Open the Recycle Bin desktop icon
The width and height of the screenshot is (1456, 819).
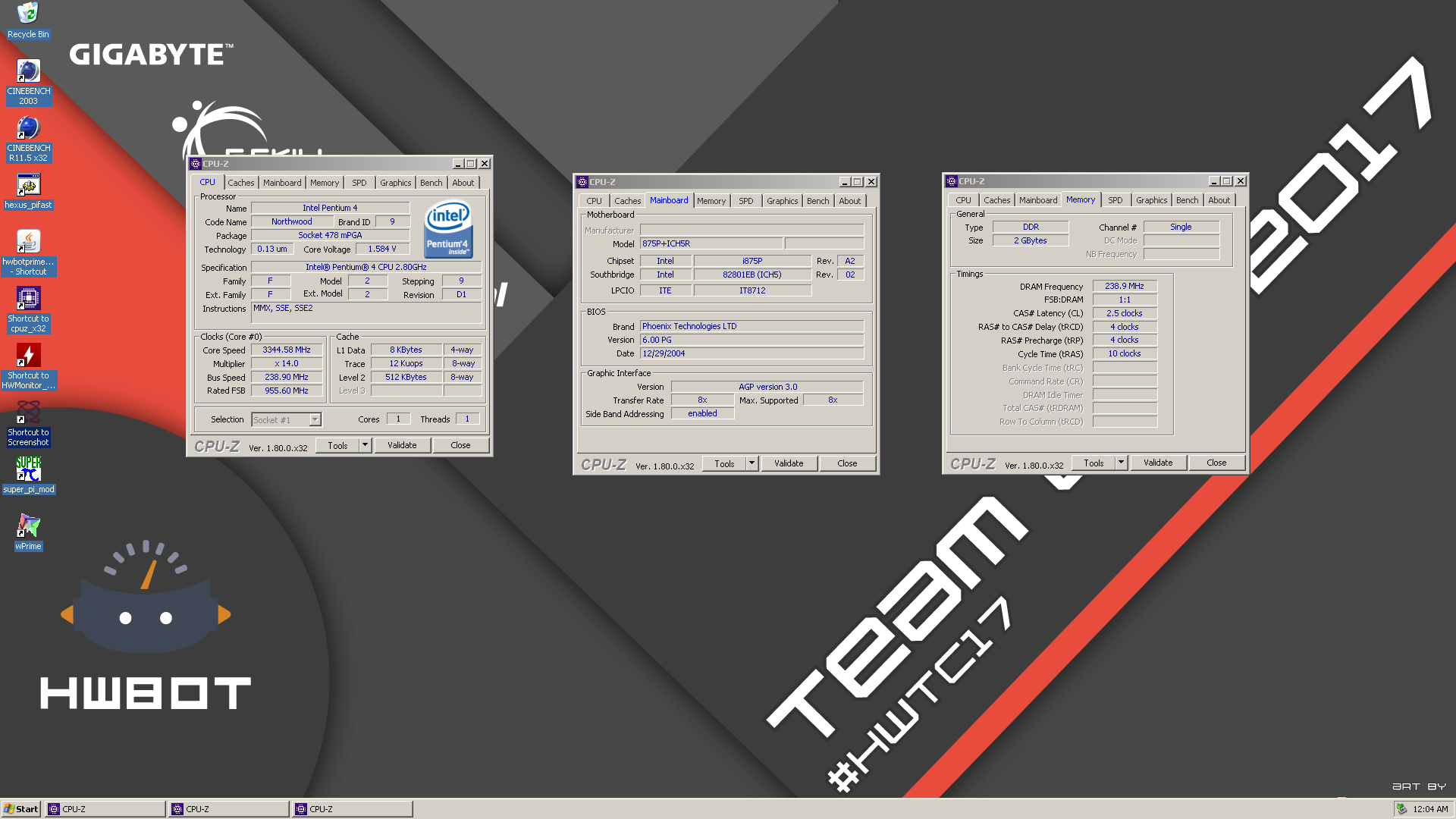tap(28, 20)
